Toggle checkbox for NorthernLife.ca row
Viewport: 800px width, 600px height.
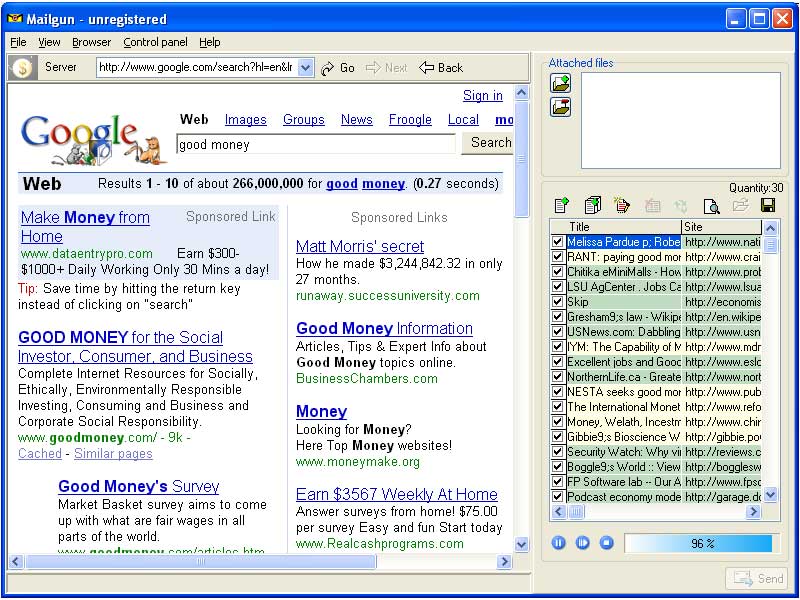pyautogui.click(x=558, y=377)
